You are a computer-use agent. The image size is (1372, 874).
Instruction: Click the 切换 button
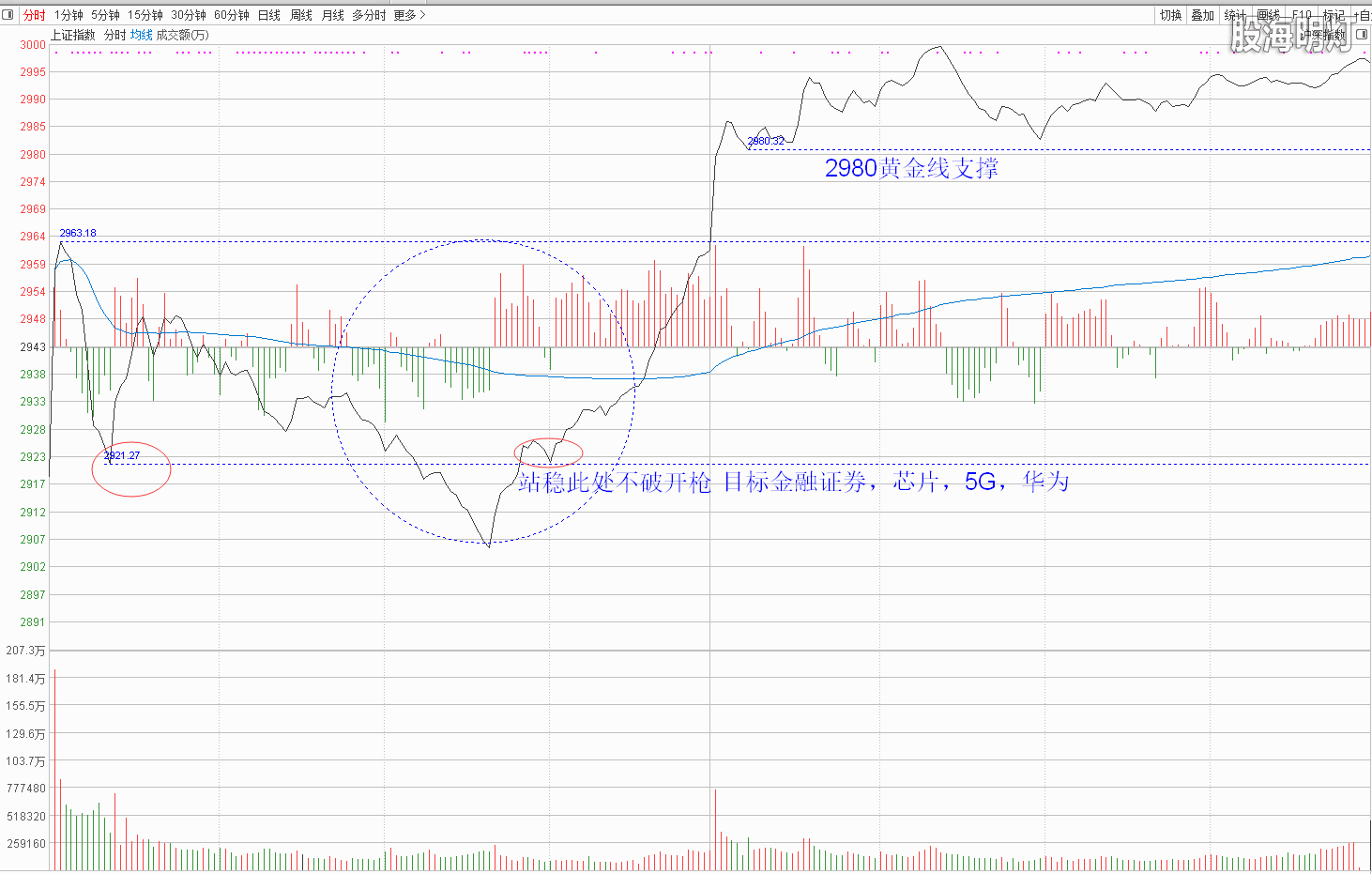pos(1170,15)
